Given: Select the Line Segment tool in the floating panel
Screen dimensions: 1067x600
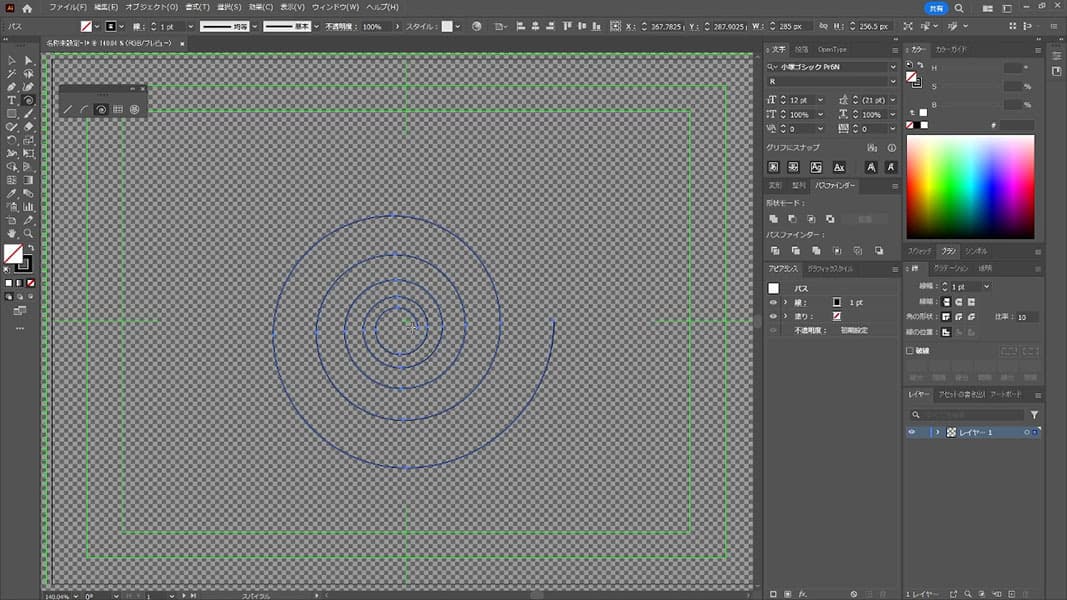Looking at the screenshot, I should tap(68, 109).
